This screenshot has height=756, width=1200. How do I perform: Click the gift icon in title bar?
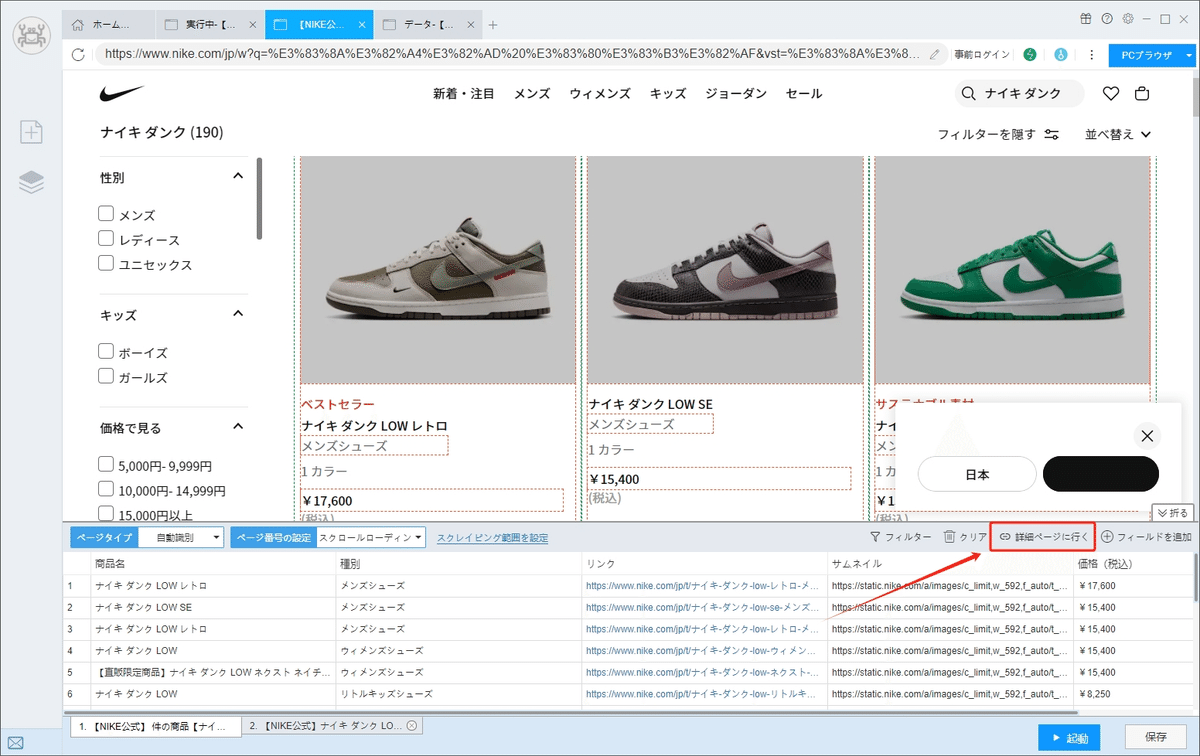pos(1086,18)
